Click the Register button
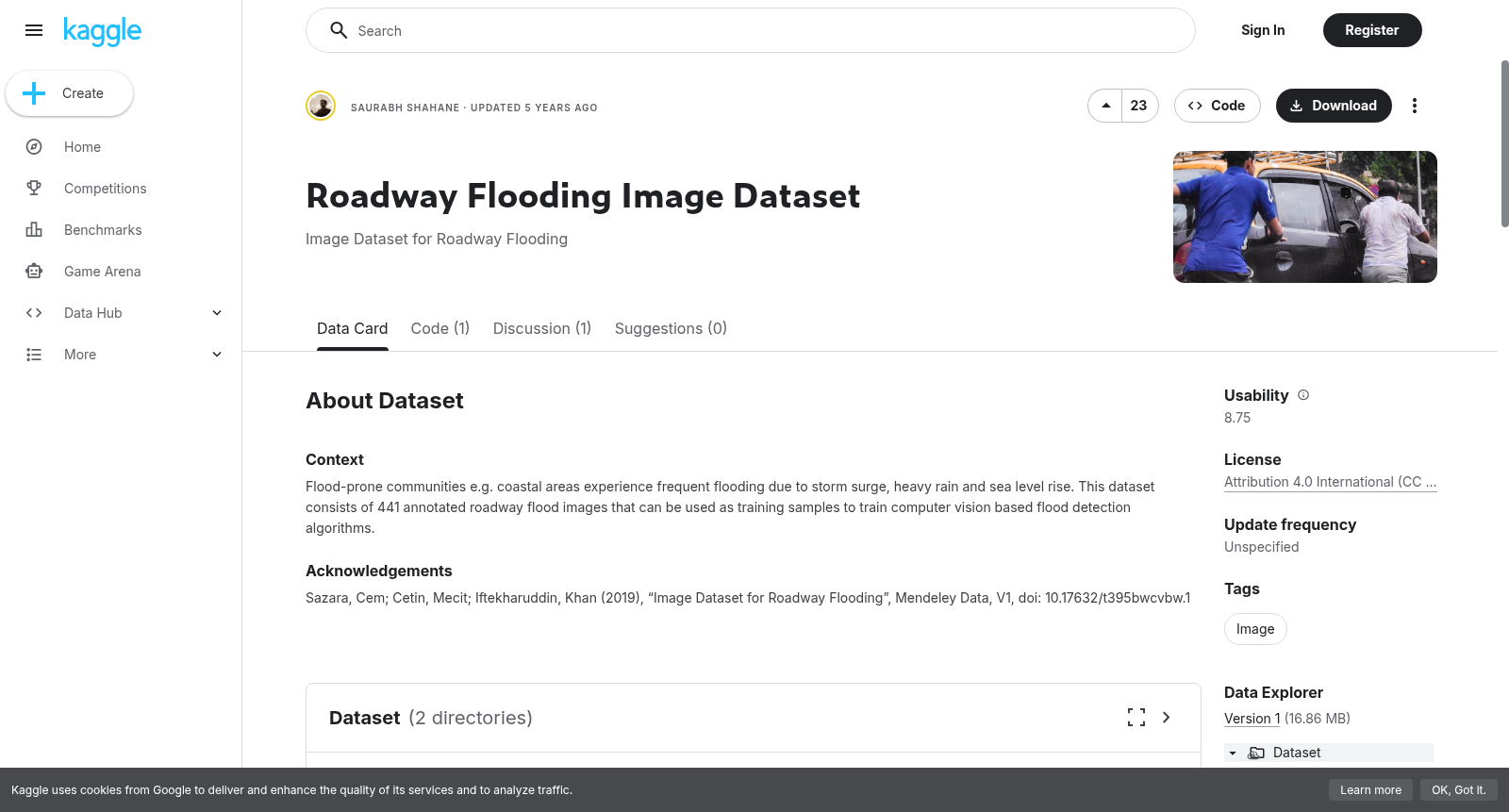The image size is (1509, 812). click(1372, 30)
